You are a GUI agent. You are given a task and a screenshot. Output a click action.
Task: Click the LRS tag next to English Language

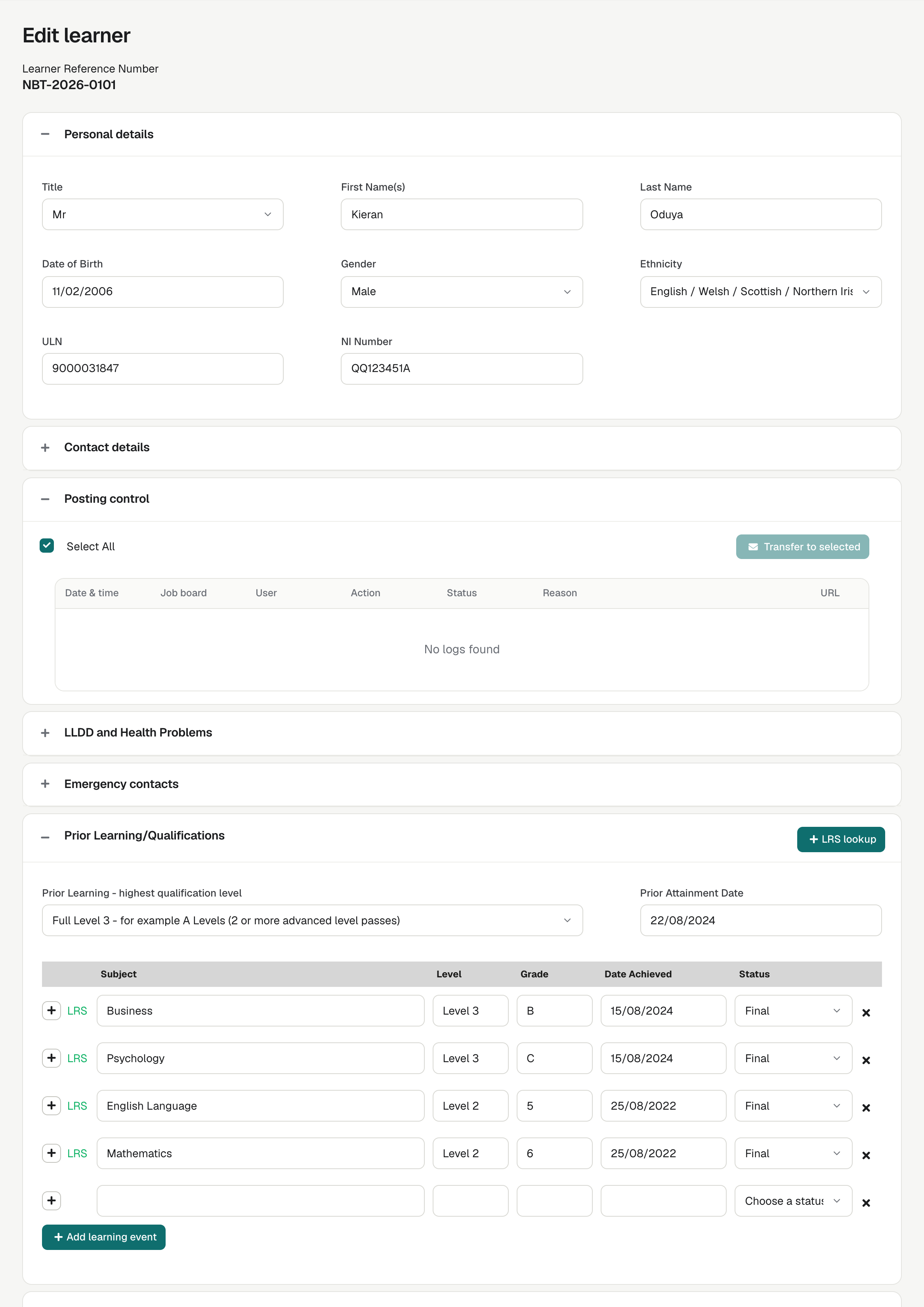[x=77, y=1106]
